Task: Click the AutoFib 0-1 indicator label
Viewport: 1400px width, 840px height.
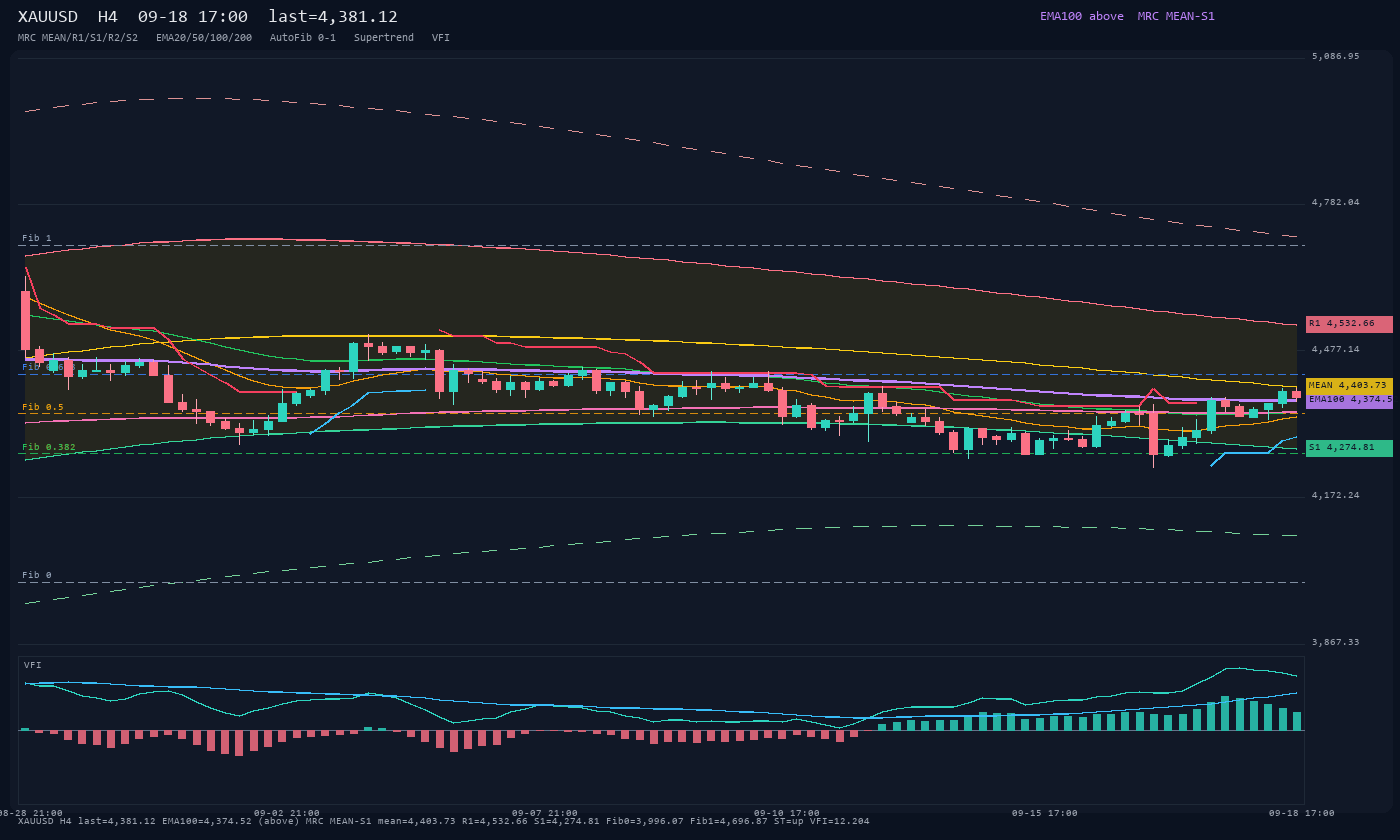Action: [303, 38]
